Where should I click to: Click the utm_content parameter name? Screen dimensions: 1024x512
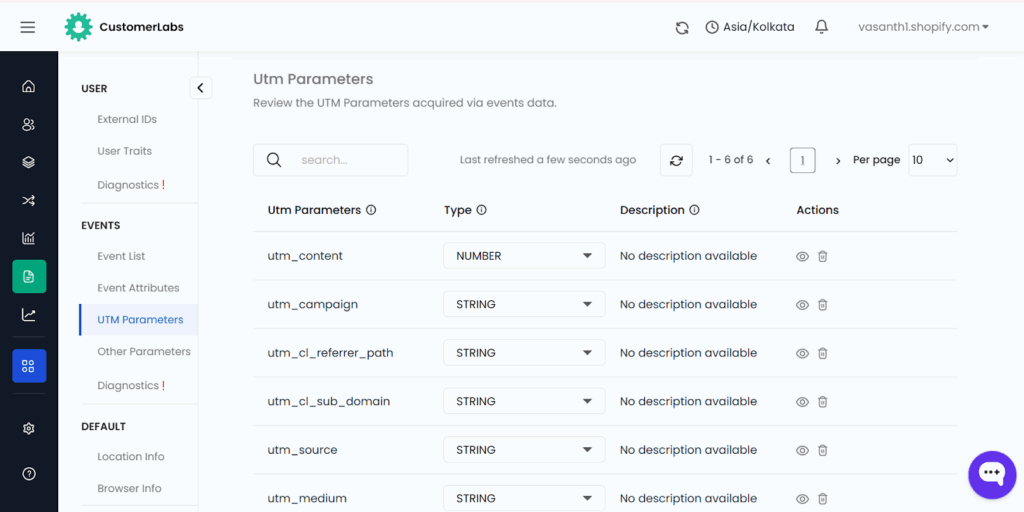[x=305, y=256]
